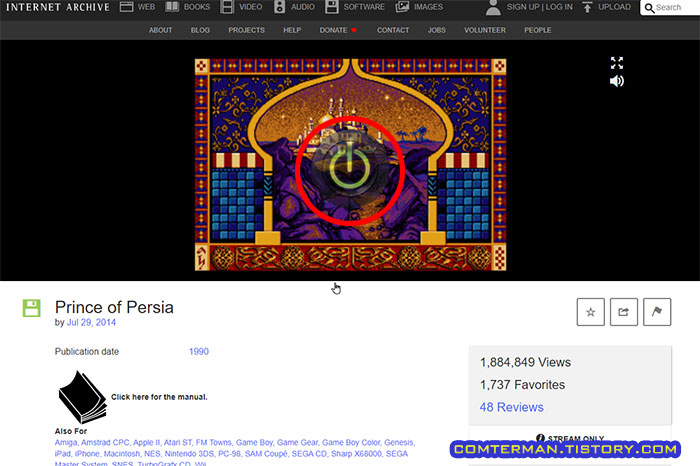Open the Genesis link
Viewport: 700px width, 466px height.
coord(398,442)
